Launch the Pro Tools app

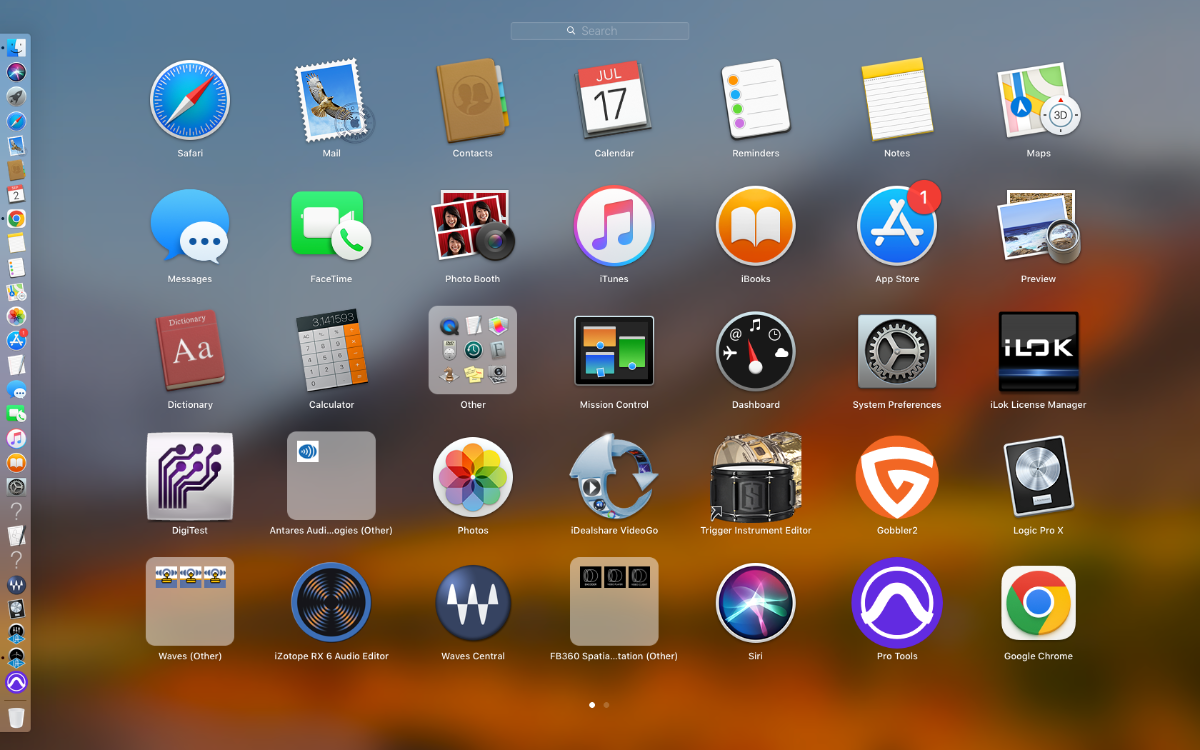click(x=896, y=603)
